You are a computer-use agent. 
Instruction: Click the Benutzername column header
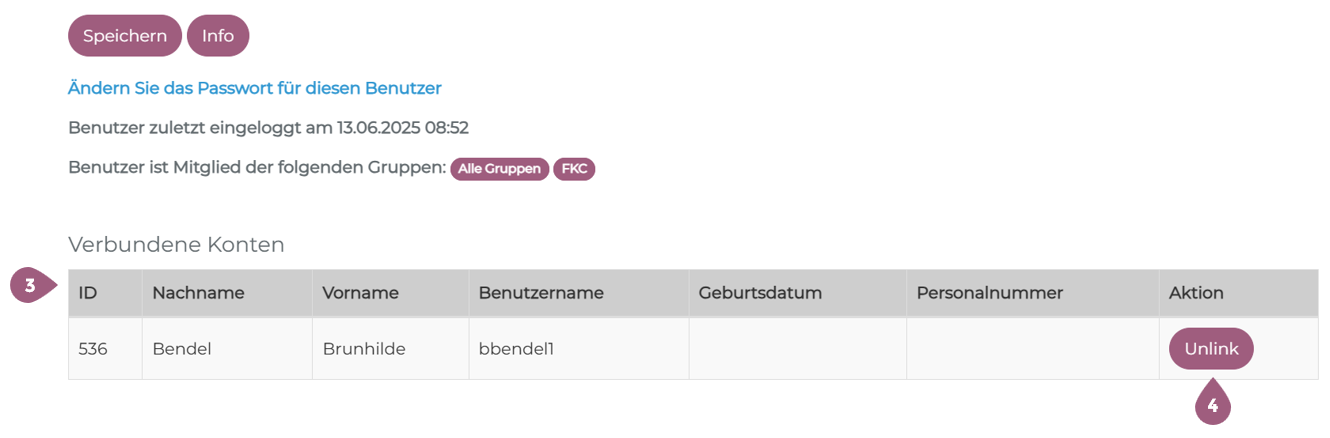541,293
